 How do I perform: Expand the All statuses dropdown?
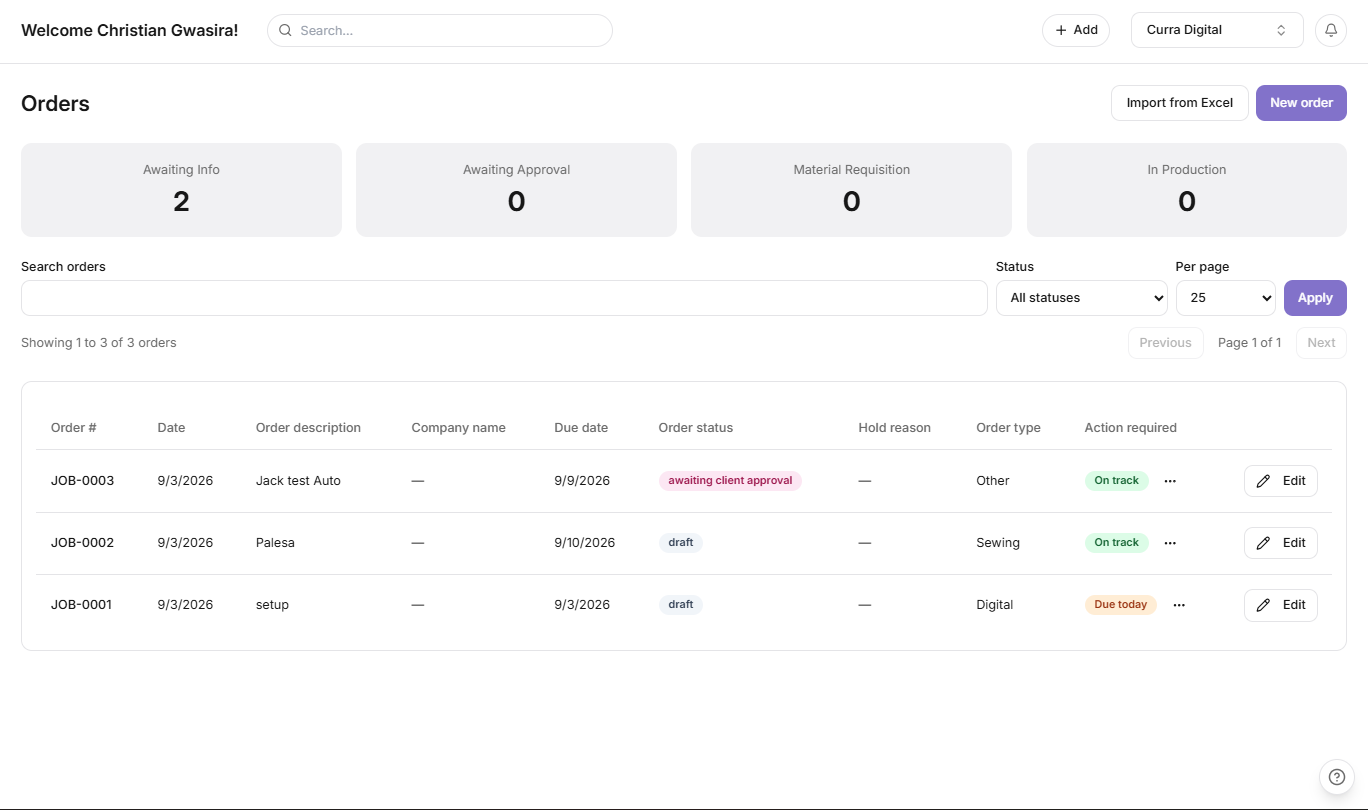click(1082, 298)
